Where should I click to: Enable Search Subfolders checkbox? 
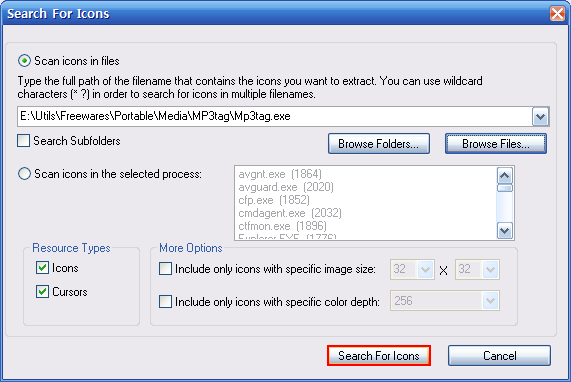[x=24, y=141]
